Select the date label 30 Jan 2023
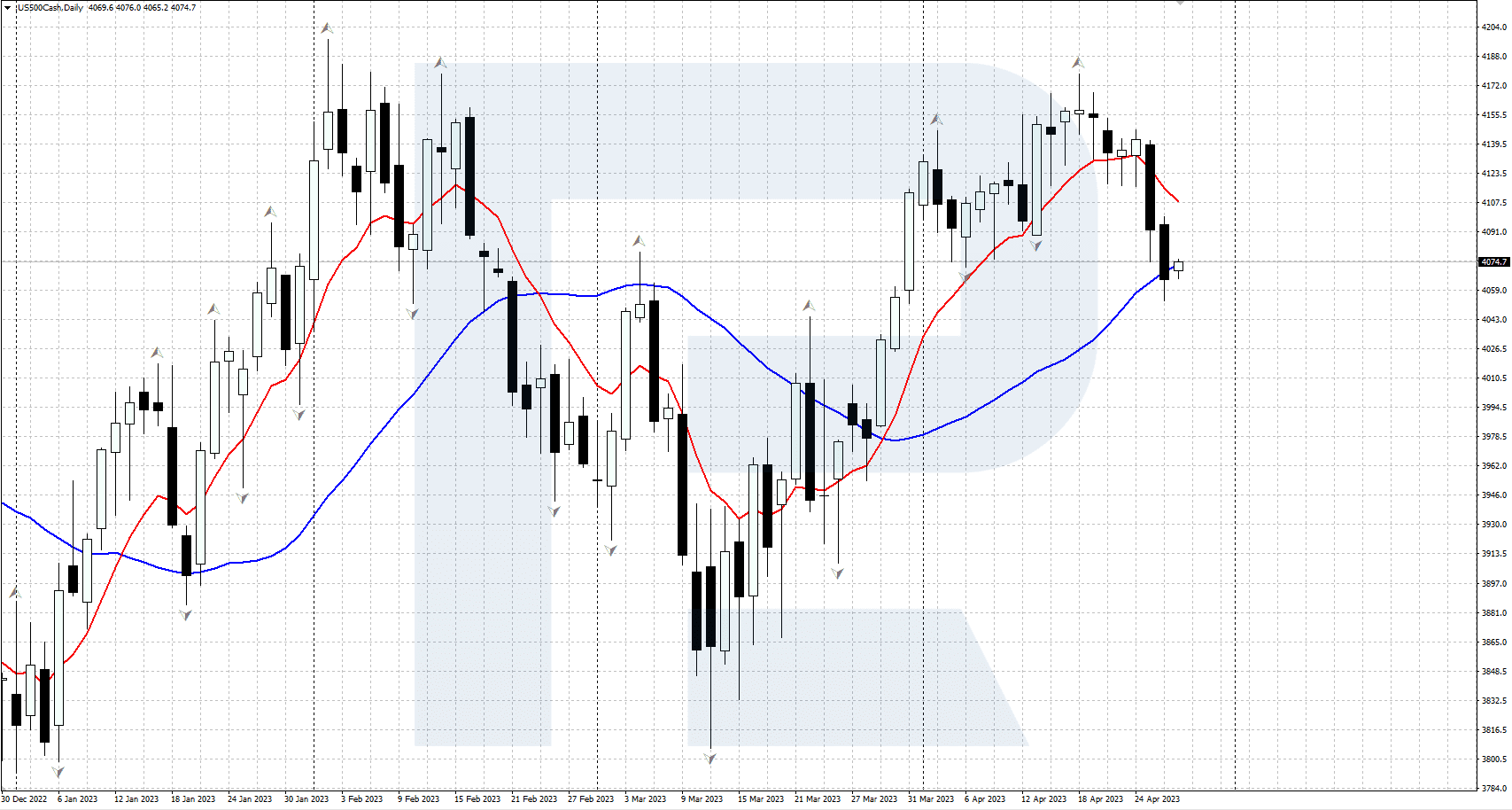Image resolution: width=1512 pixels, height=810 pixels. [306, 798]
